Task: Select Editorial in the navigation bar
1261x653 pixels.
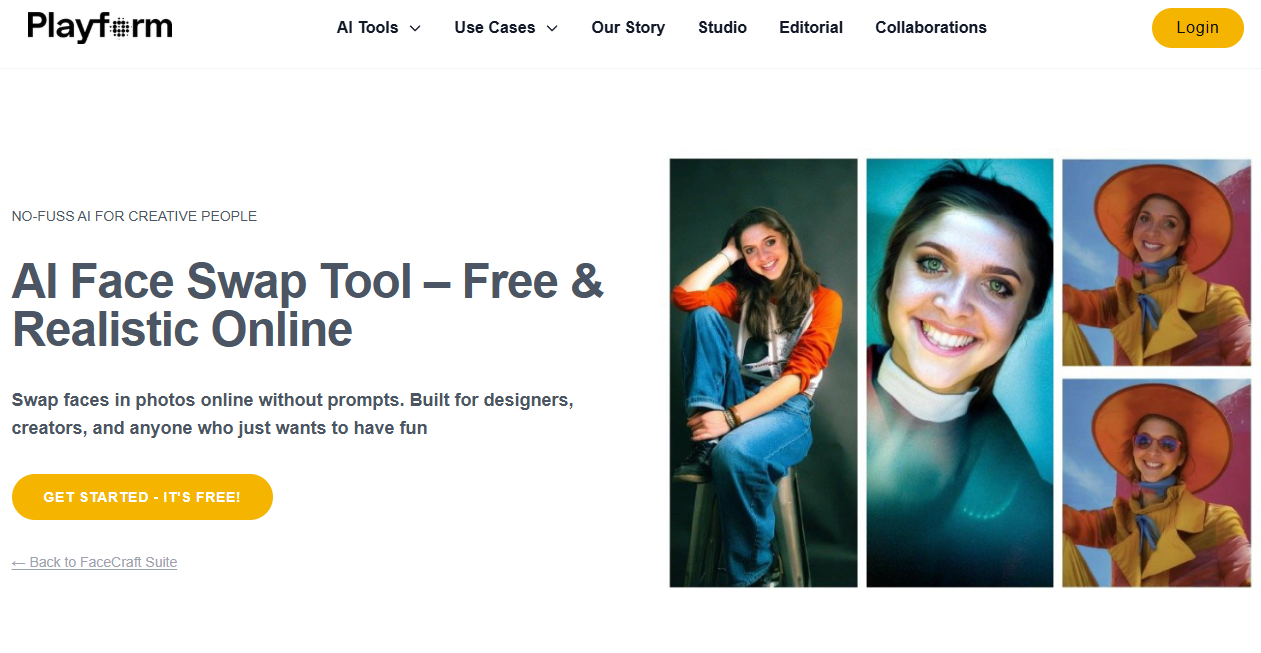Action: tap(810, 28)
